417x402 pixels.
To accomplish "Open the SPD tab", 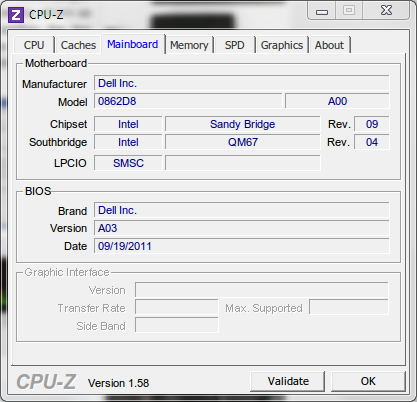I will [234, 45].
